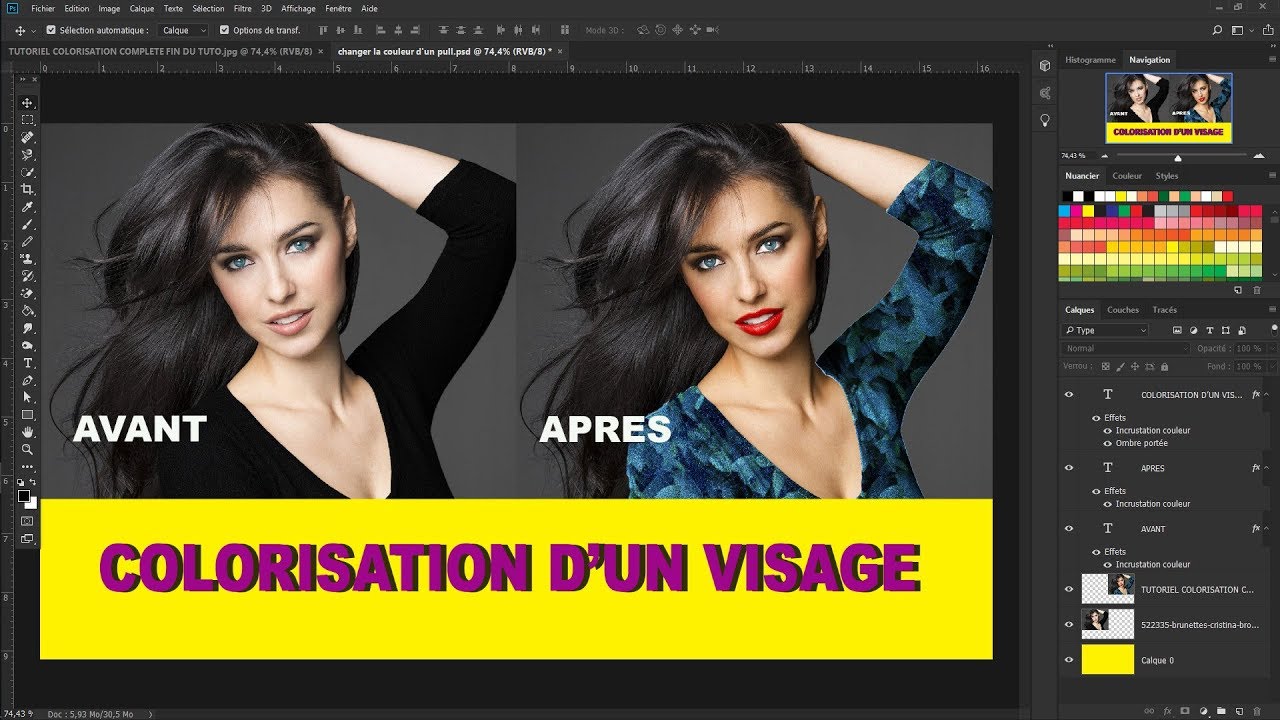
Task: Add a layer mask
Action: [1184, 711]
